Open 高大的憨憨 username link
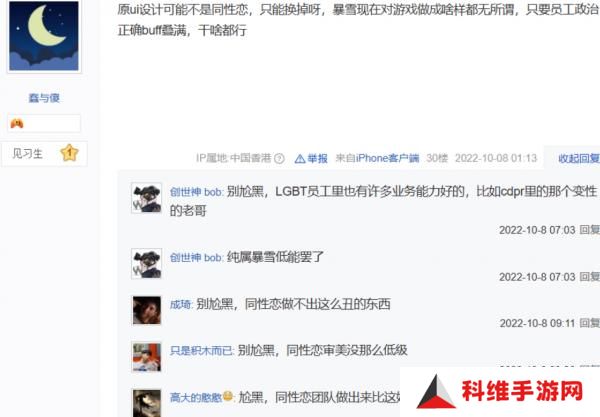600x417 pixels. [196, 397]
